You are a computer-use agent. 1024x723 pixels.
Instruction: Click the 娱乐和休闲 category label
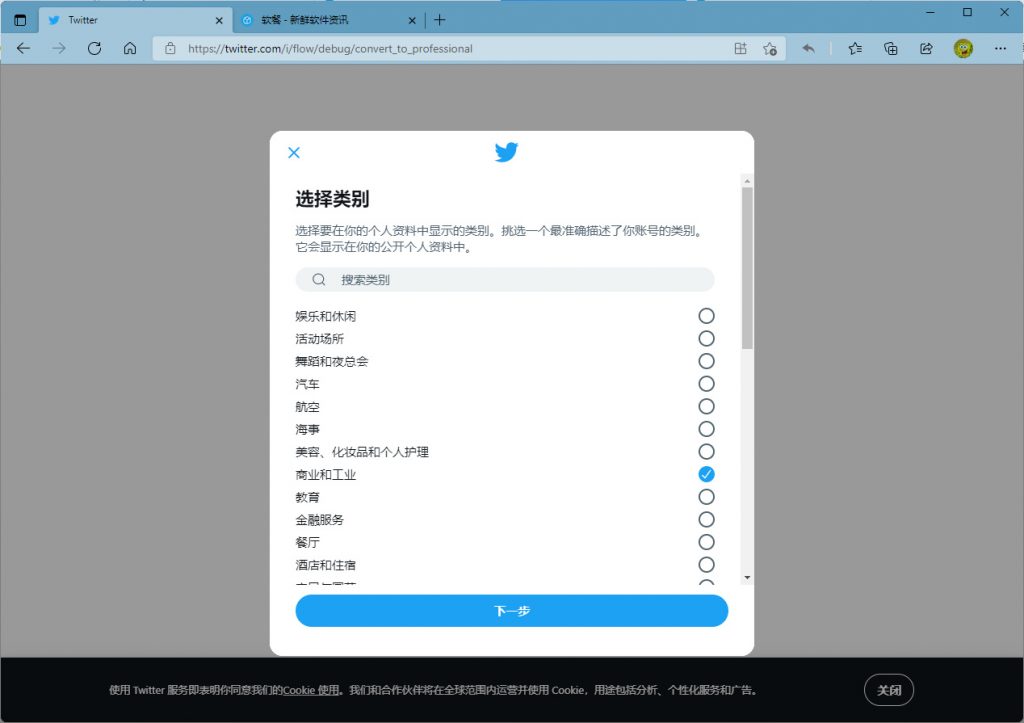pyautogui.click(x=325, y=316)
